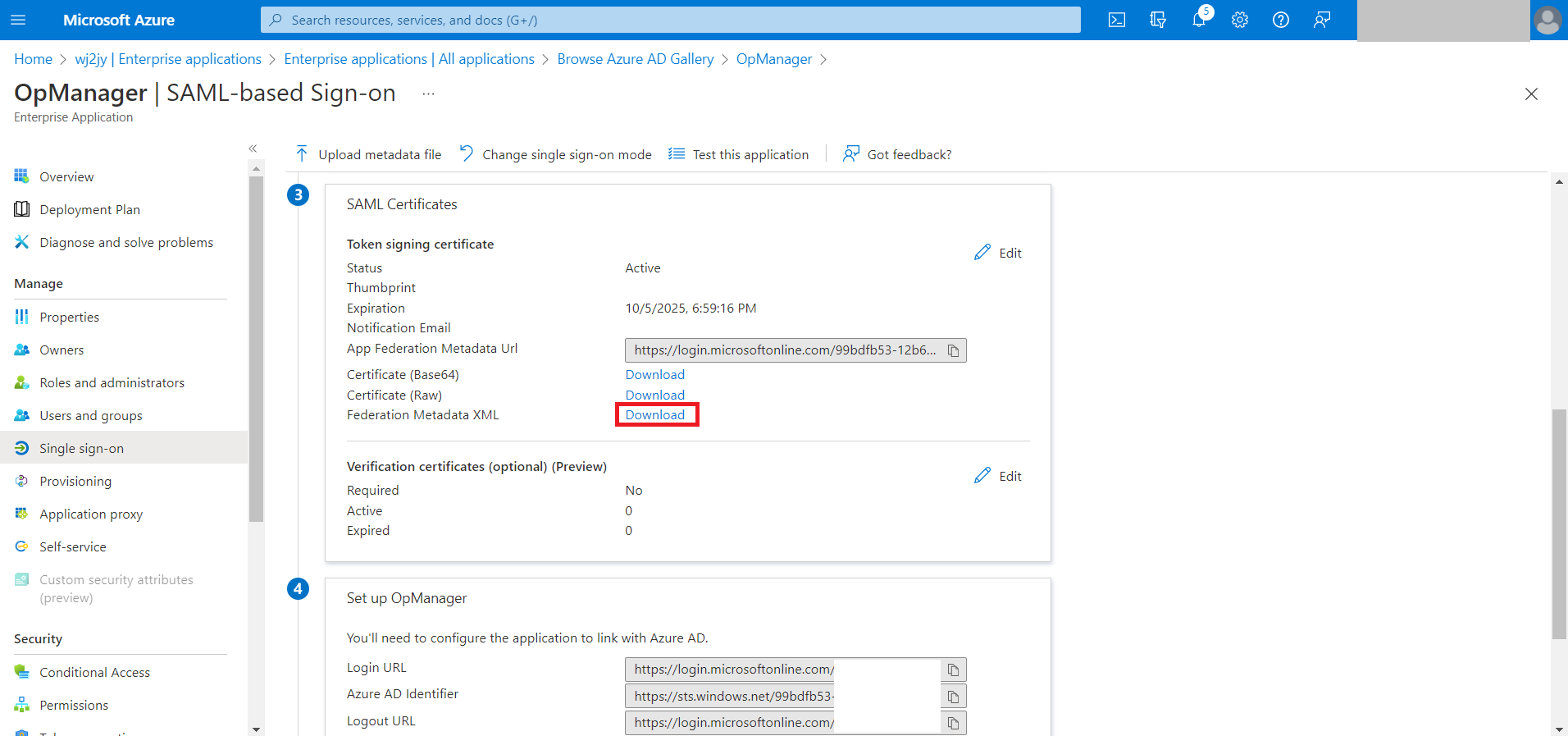The height and width of the screenshot is (736, 1568).
Task: Click Upload metadata file
Action: pos(368,154)
